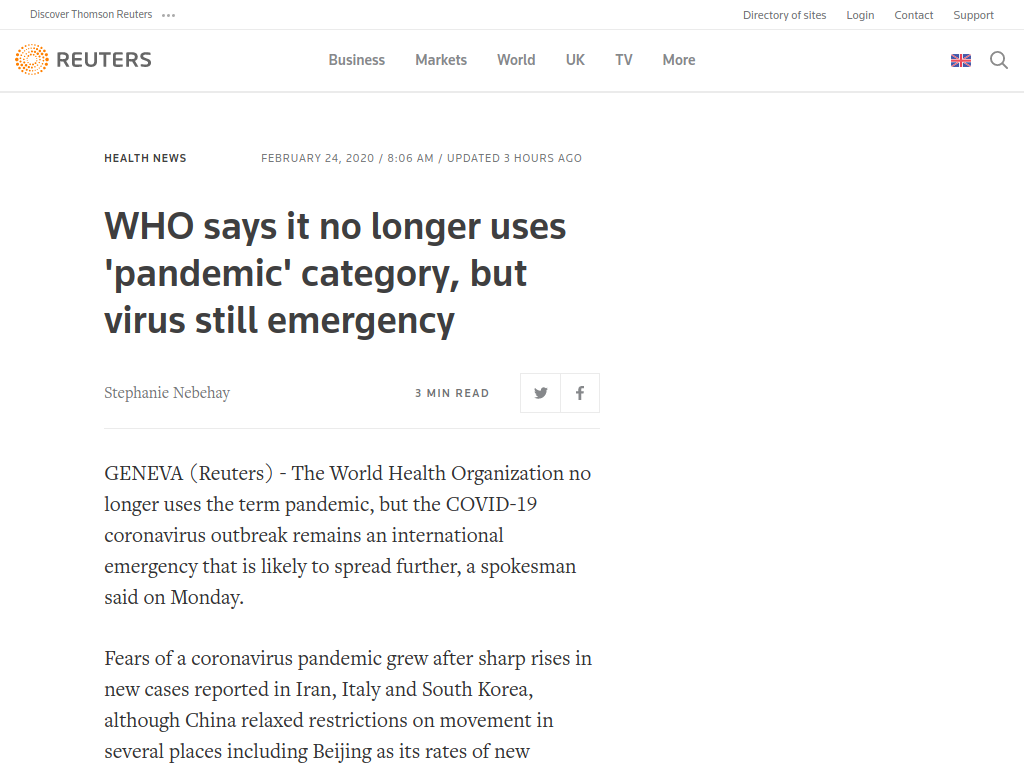Select the UK flag edition icon
1024x768 pixels.
[x=961, y=61]
